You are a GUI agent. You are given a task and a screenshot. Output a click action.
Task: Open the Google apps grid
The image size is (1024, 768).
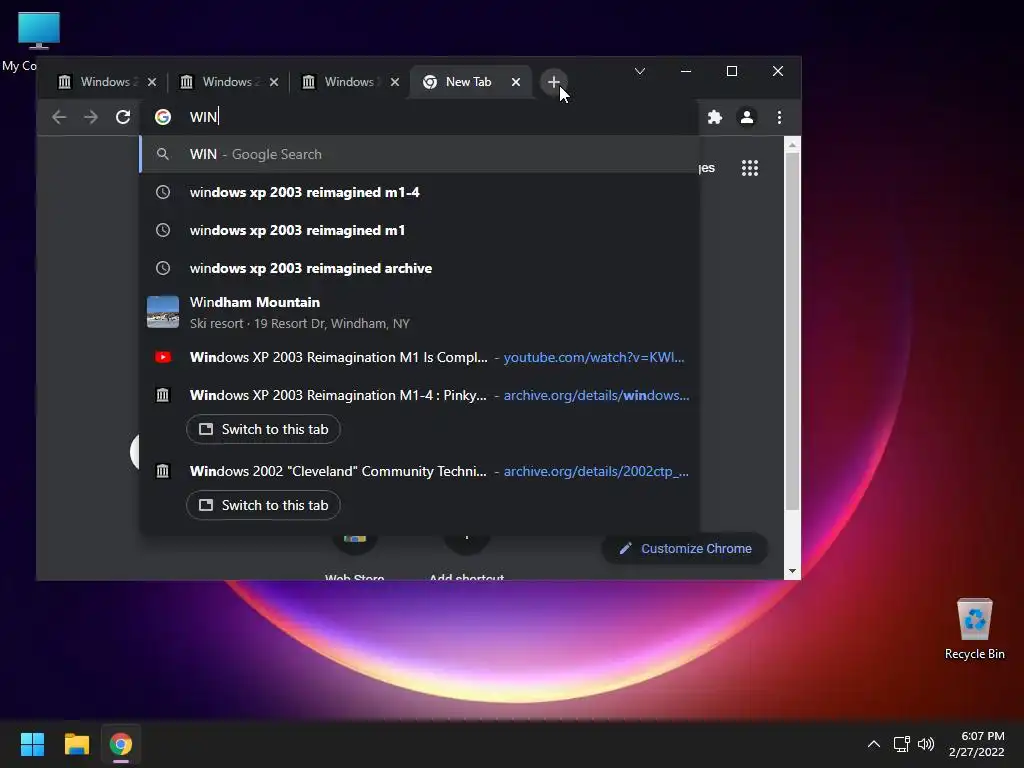pos(750,168)
